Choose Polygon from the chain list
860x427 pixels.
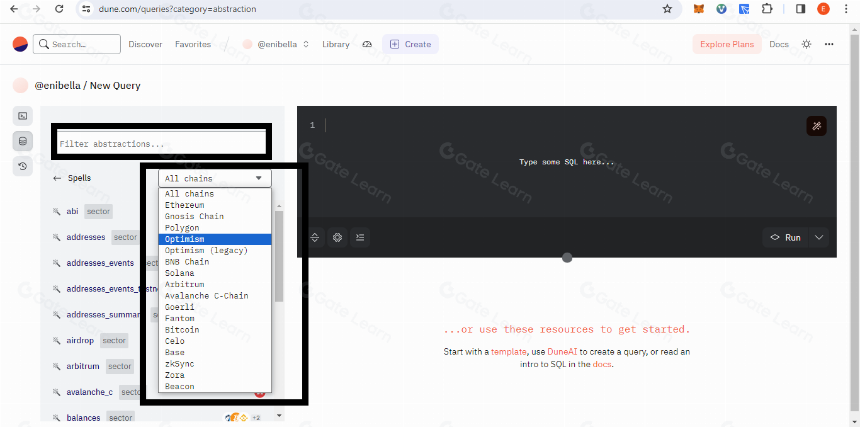(214, 227)
